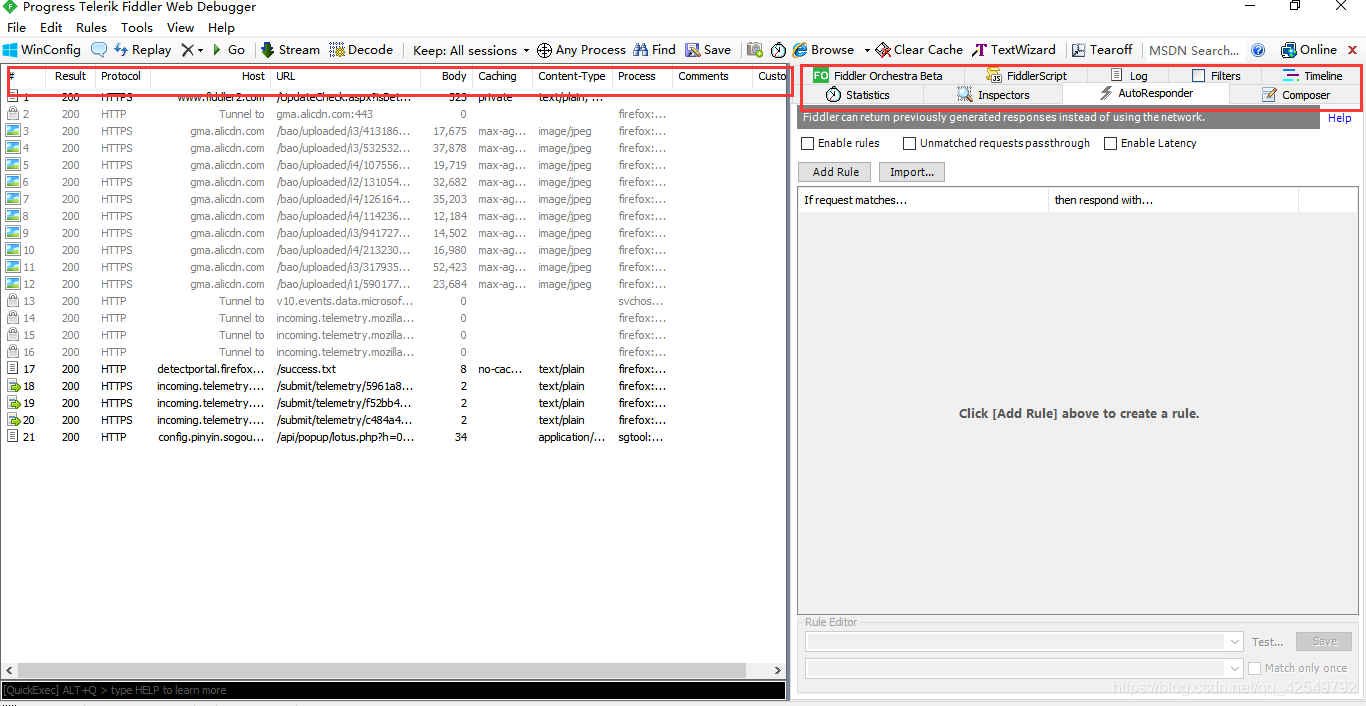This screenshot has height=706, width=1366.
Task: Open the File menu
Action: (16, 28)
